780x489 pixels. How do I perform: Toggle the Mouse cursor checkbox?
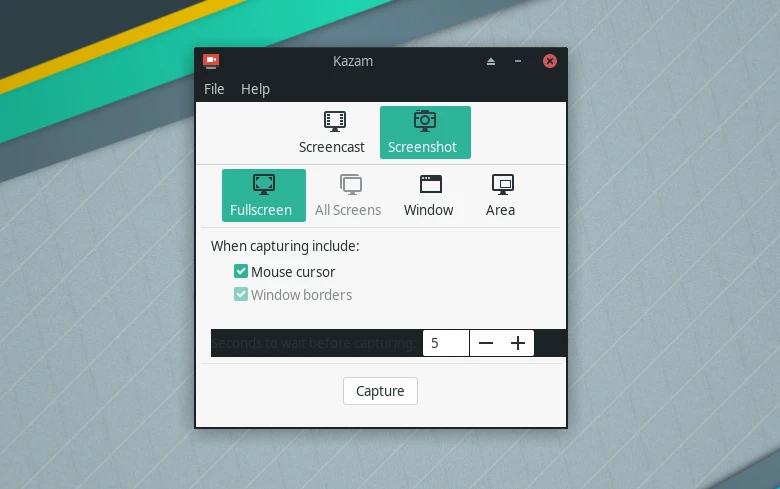241,271
